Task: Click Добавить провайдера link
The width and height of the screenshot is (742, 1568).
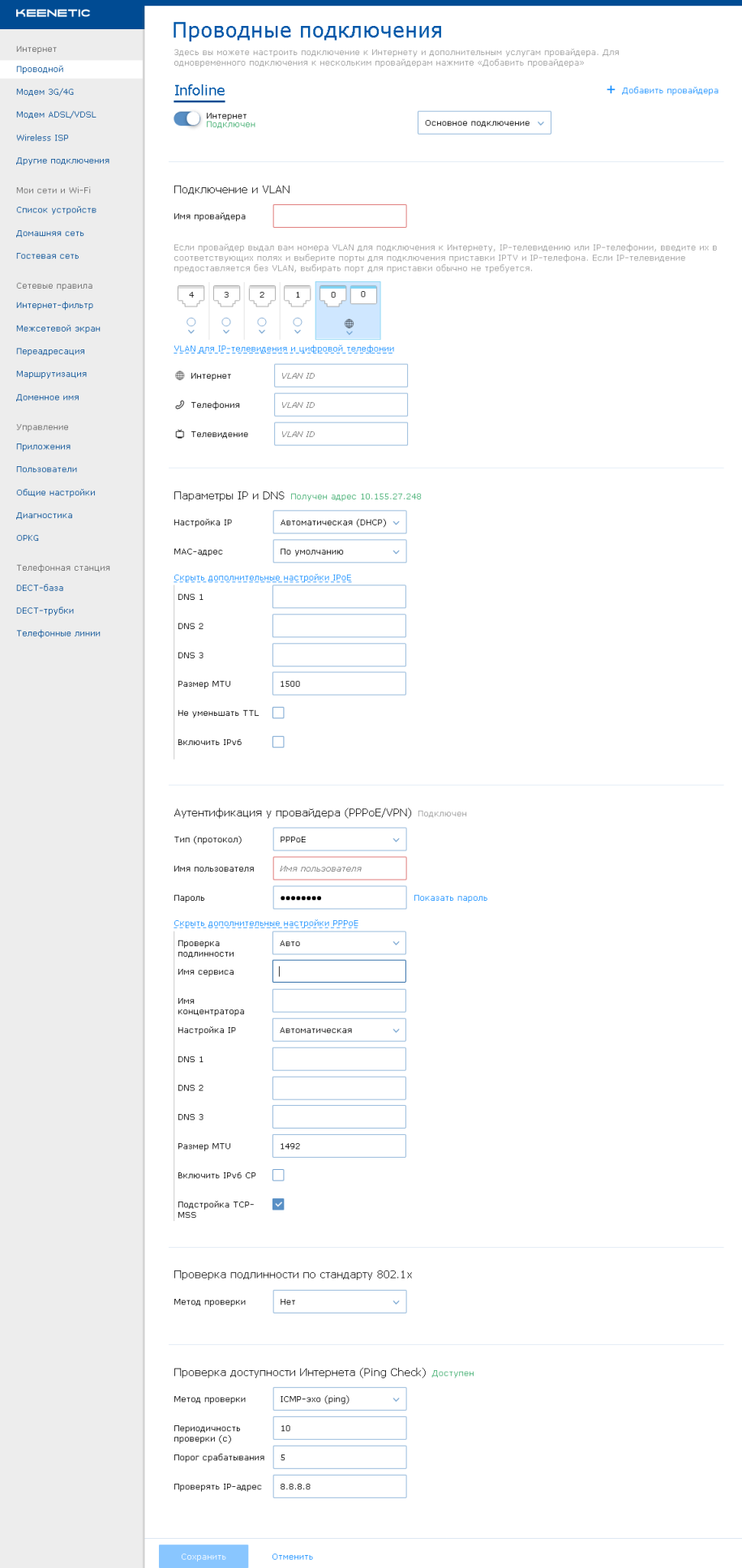Action: click(x=670, y=91)
